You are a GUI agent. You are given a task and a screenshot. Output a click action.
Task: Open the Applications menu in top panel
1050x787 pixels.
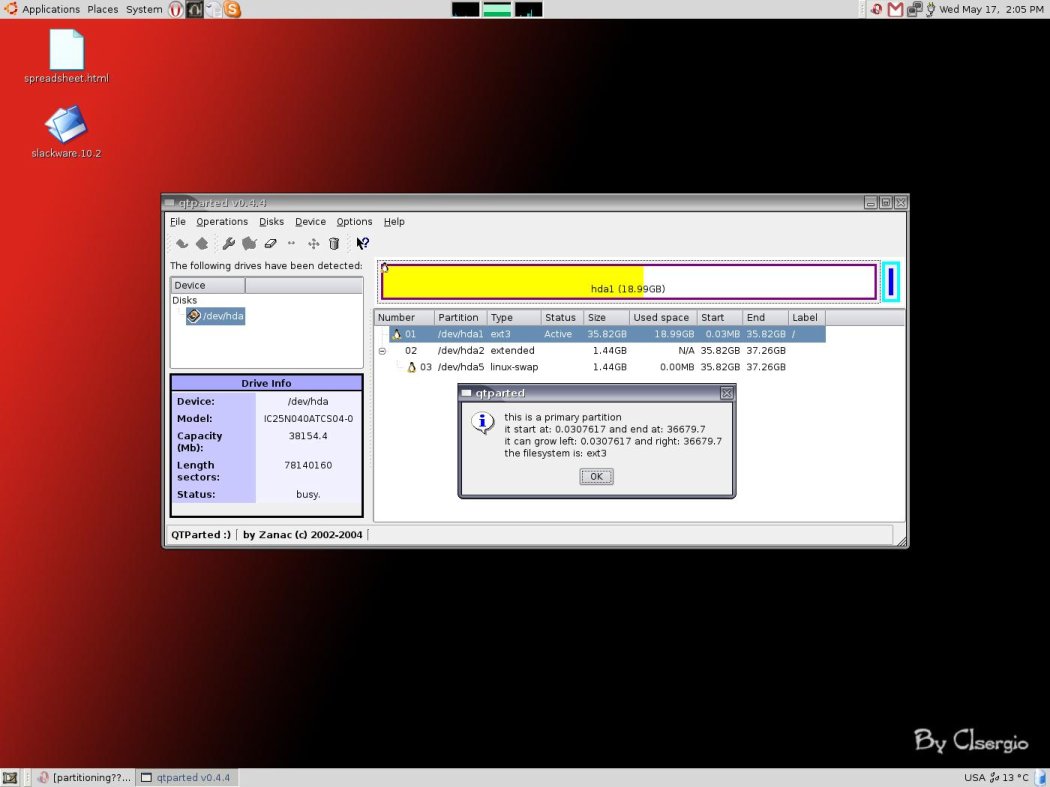tap(51, 9)
